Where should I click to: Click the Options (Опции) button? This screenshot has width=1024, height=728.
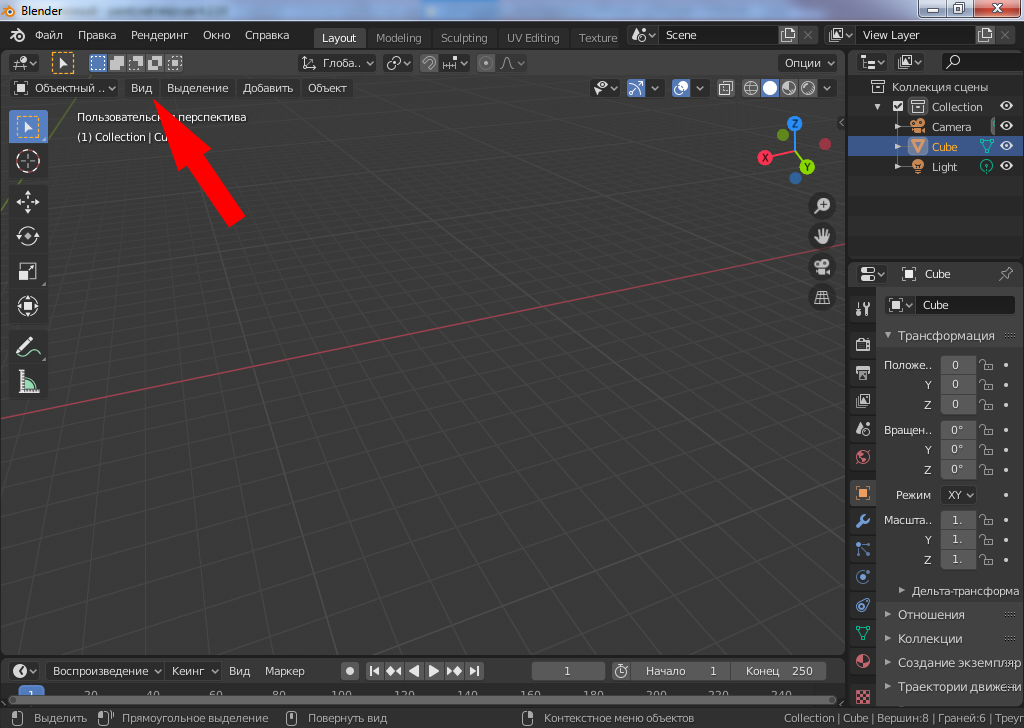807,62
